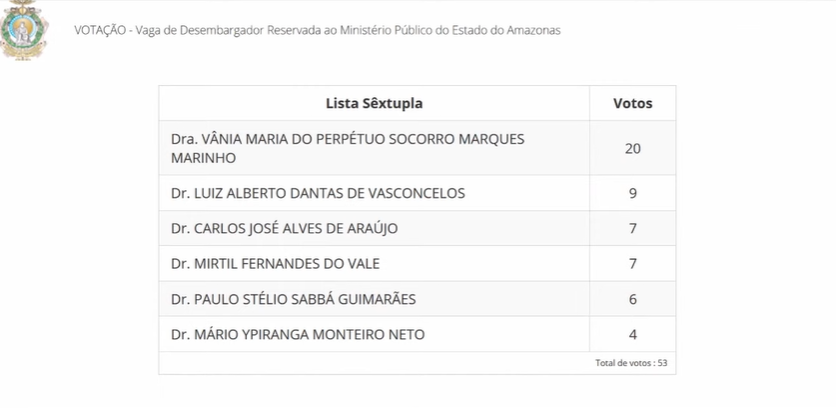Click the word MARINHO on second line
836x408 pixels.
pos(204,158)
